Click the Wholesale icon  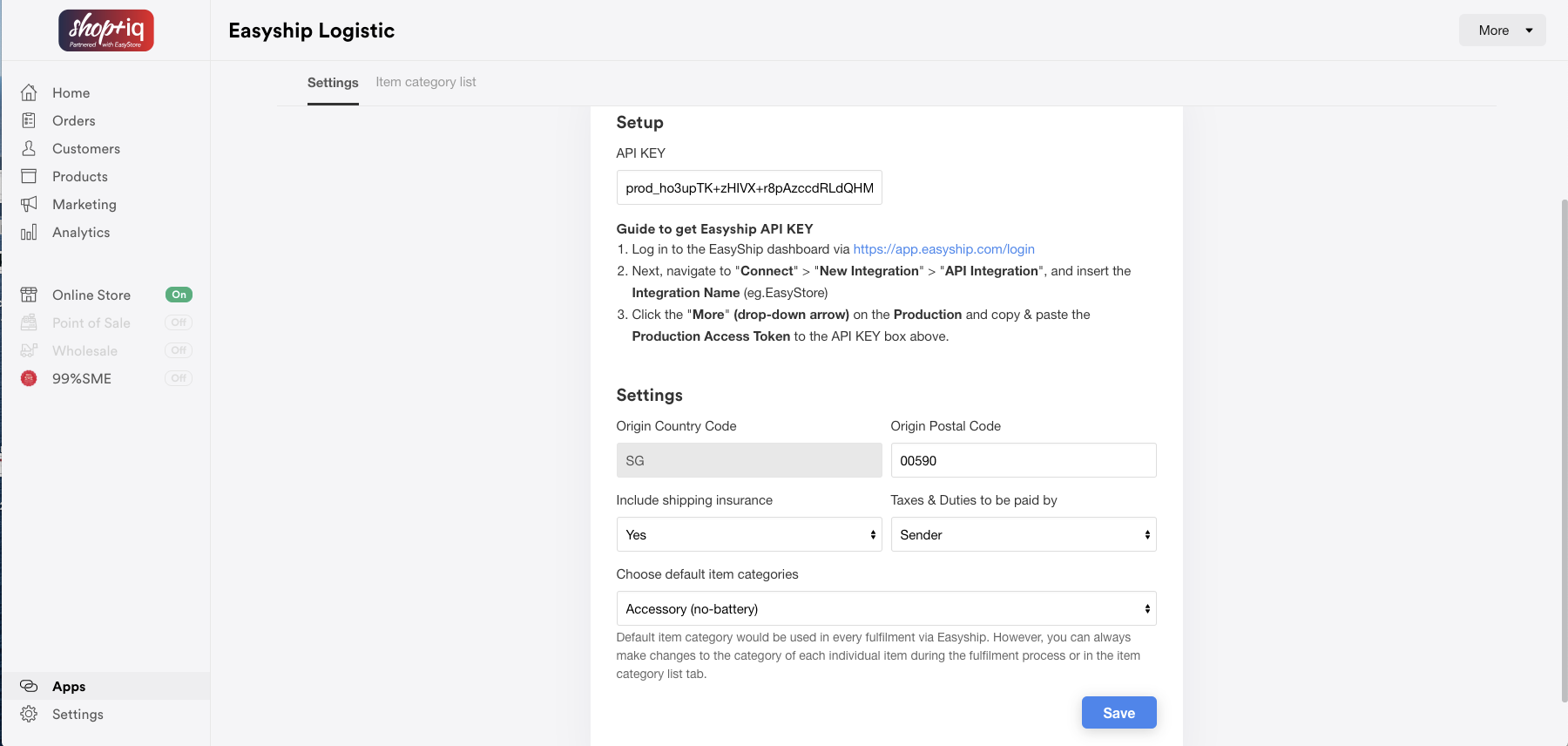click(29, 350)
